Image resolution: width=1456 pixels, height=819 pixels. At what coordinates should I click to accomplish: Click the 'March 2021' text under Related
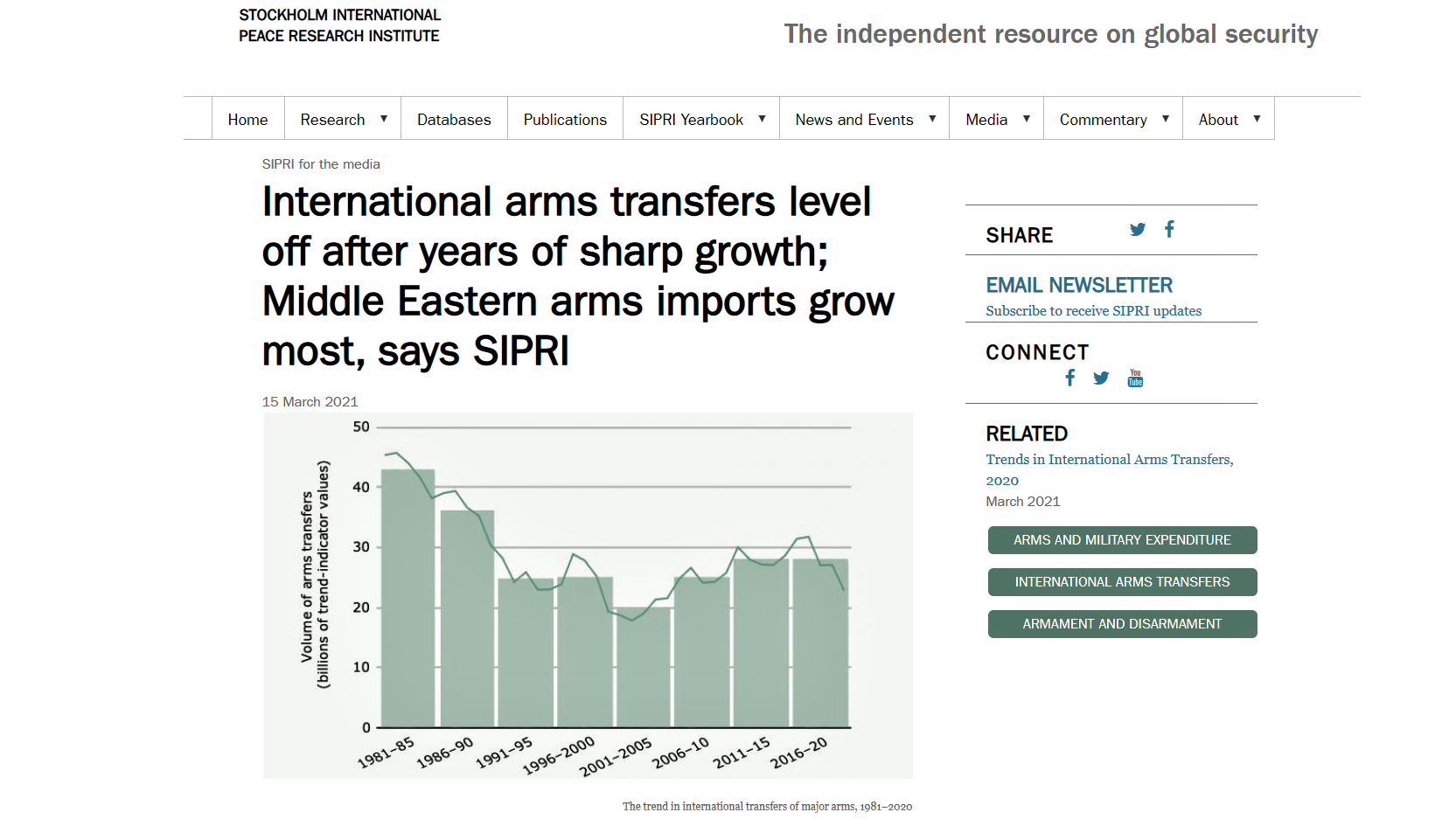coord(1022,502)
